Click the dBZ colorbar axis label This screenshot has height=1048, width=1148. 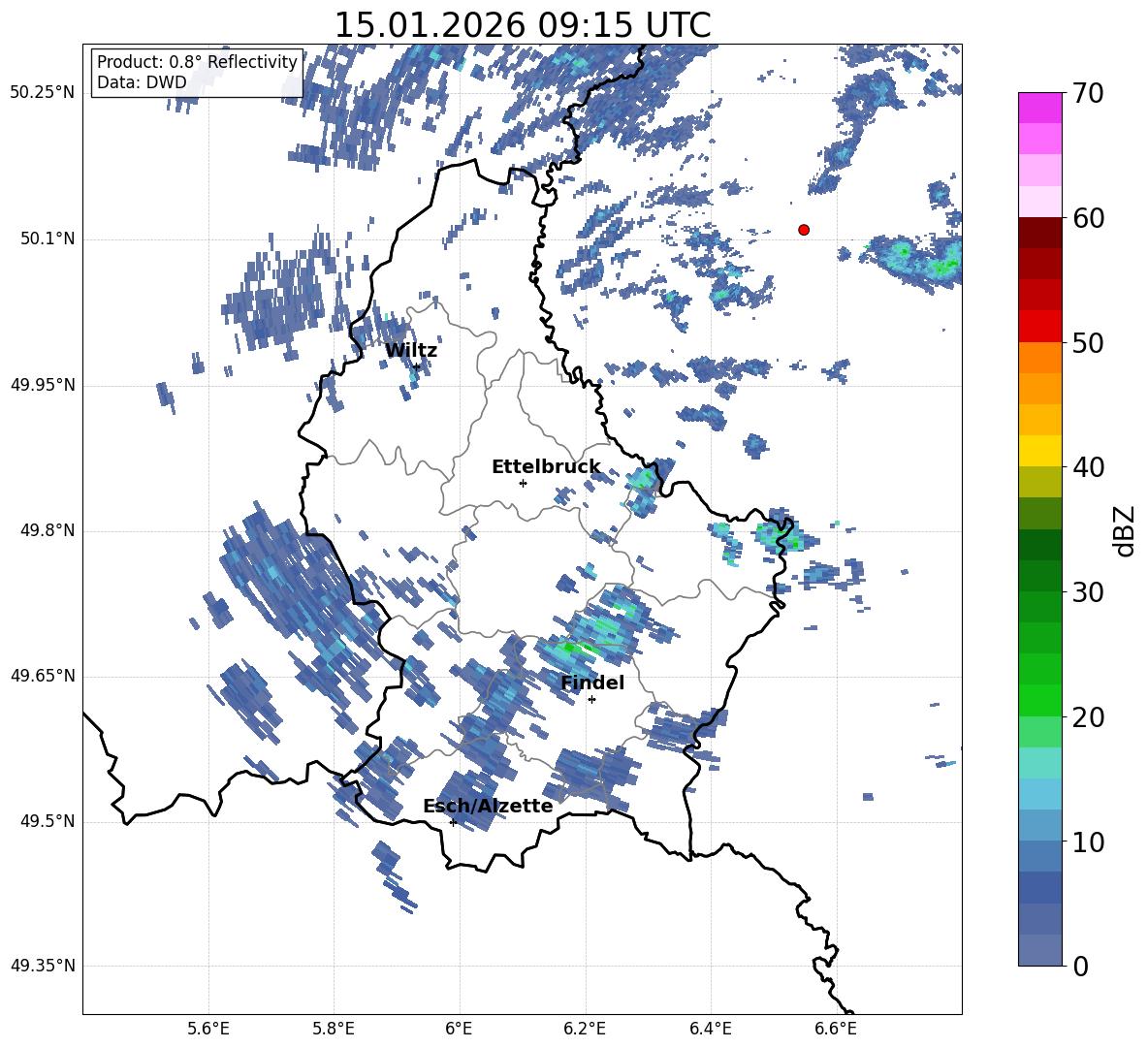coord(1126,530)
